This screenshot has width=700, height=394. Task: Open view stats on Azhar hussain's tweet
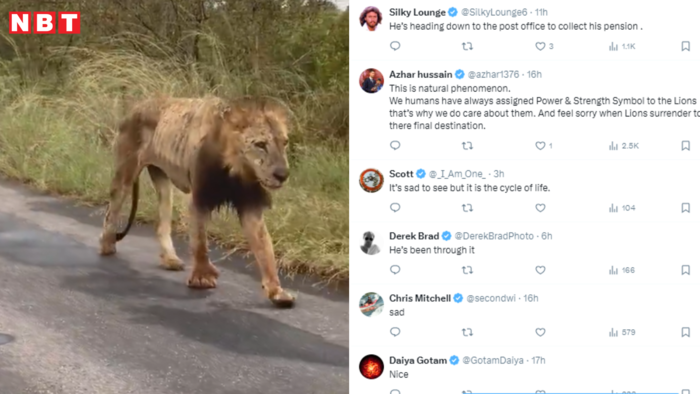(624, 146)
